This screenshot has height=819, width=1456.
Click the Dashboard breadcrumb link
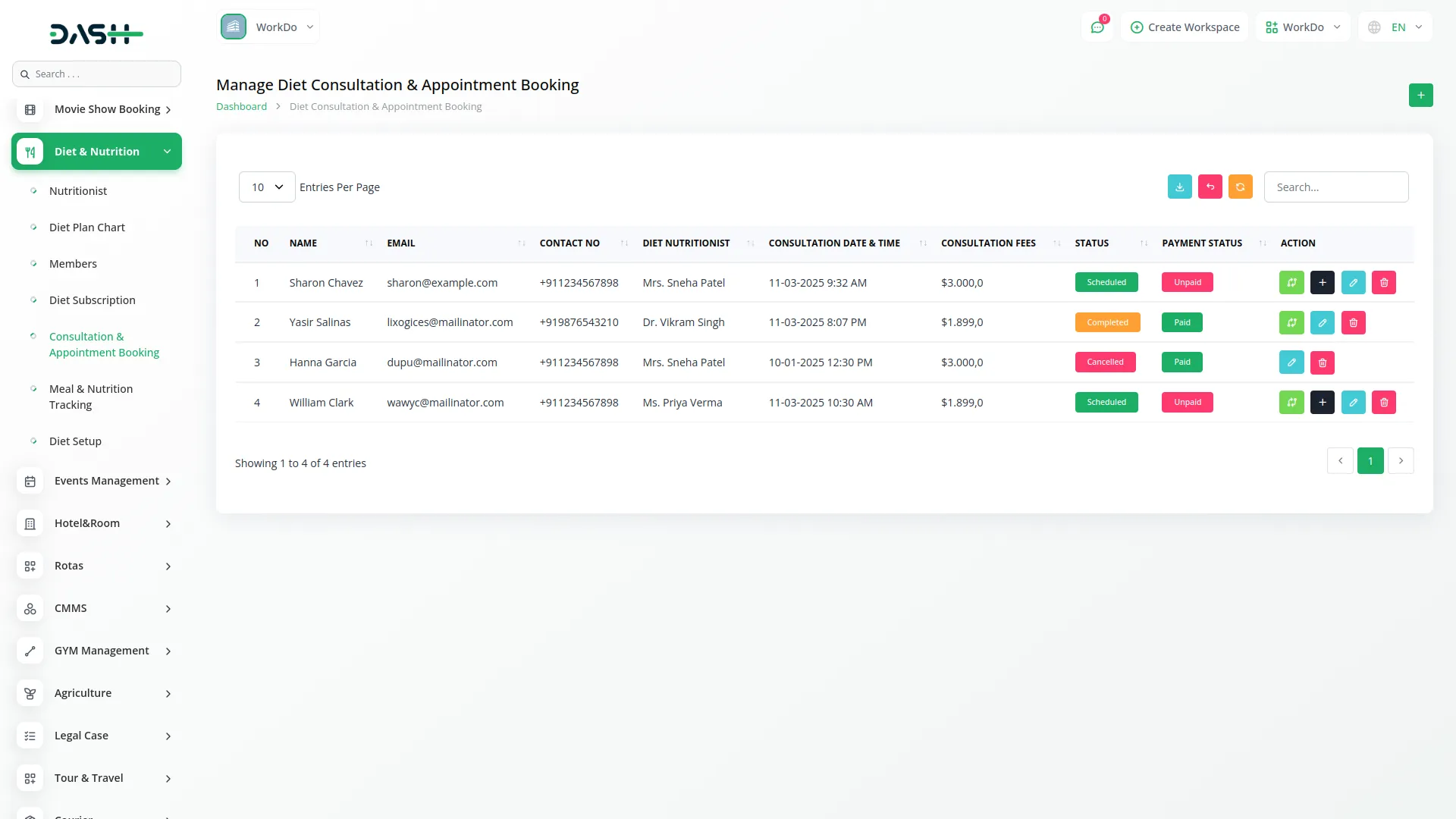[241, 107]
